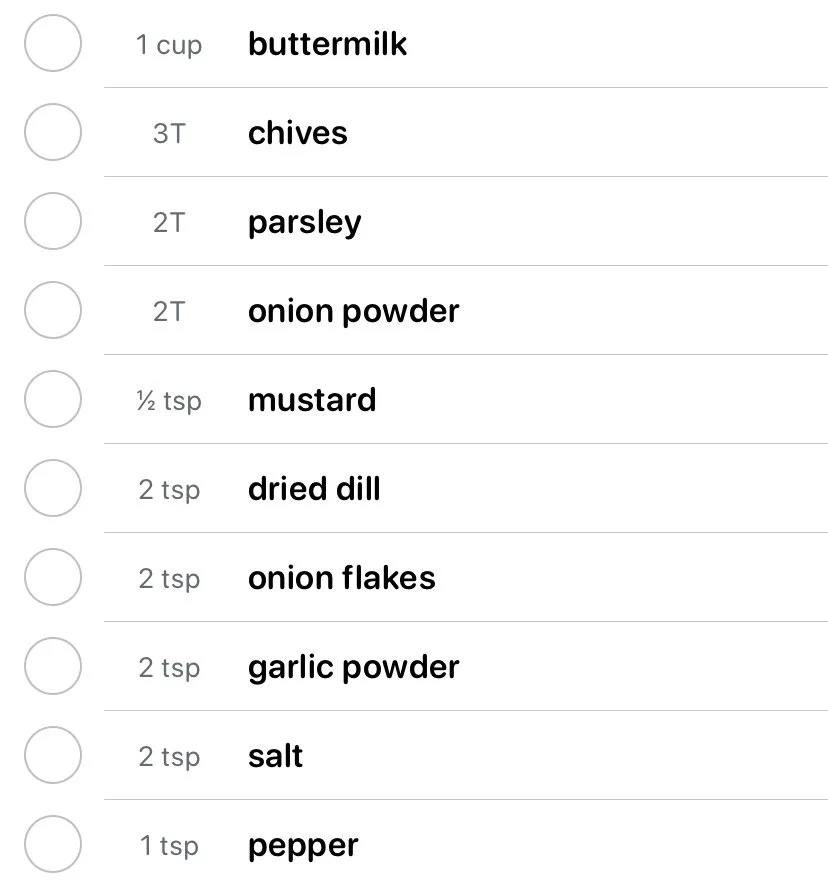Select the 1 tsp pepper quantity
This screenshot has width=828, height=883.
tap(169, 846)
